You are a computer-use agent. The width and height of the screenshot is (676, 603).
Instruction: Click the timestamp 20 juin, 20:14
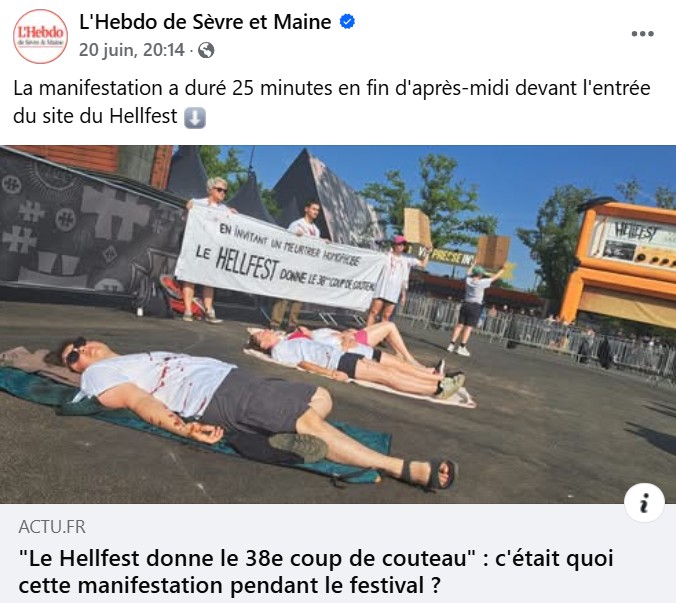[131, 50]
